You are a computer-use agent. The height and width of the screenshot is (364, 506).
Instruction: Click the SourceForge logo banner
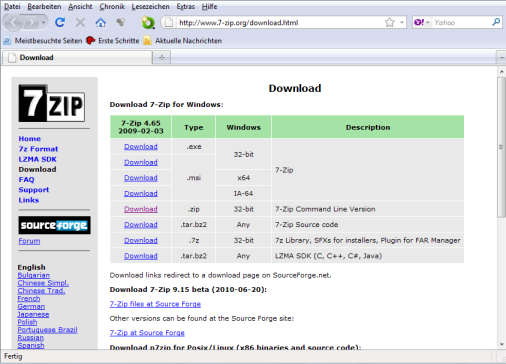coord(54,225)
